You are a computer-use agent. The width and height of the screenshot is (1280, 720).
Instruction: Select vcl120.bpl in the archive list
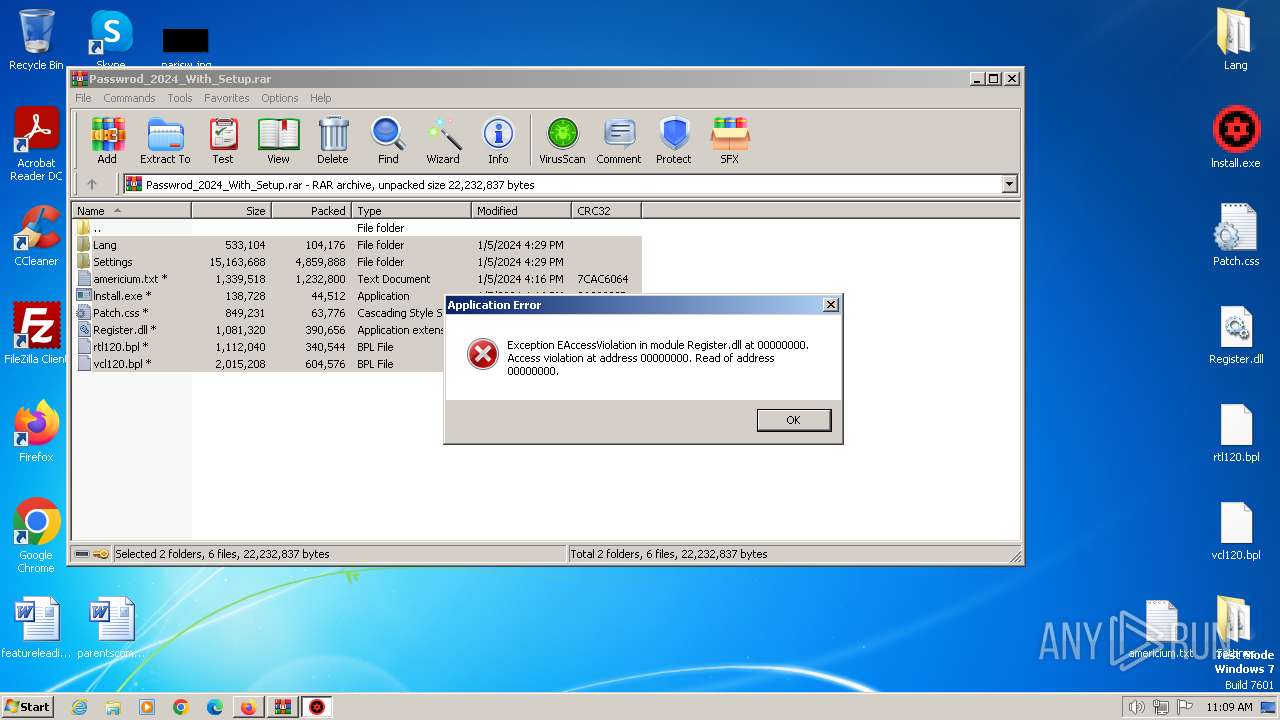click(258, 364)
